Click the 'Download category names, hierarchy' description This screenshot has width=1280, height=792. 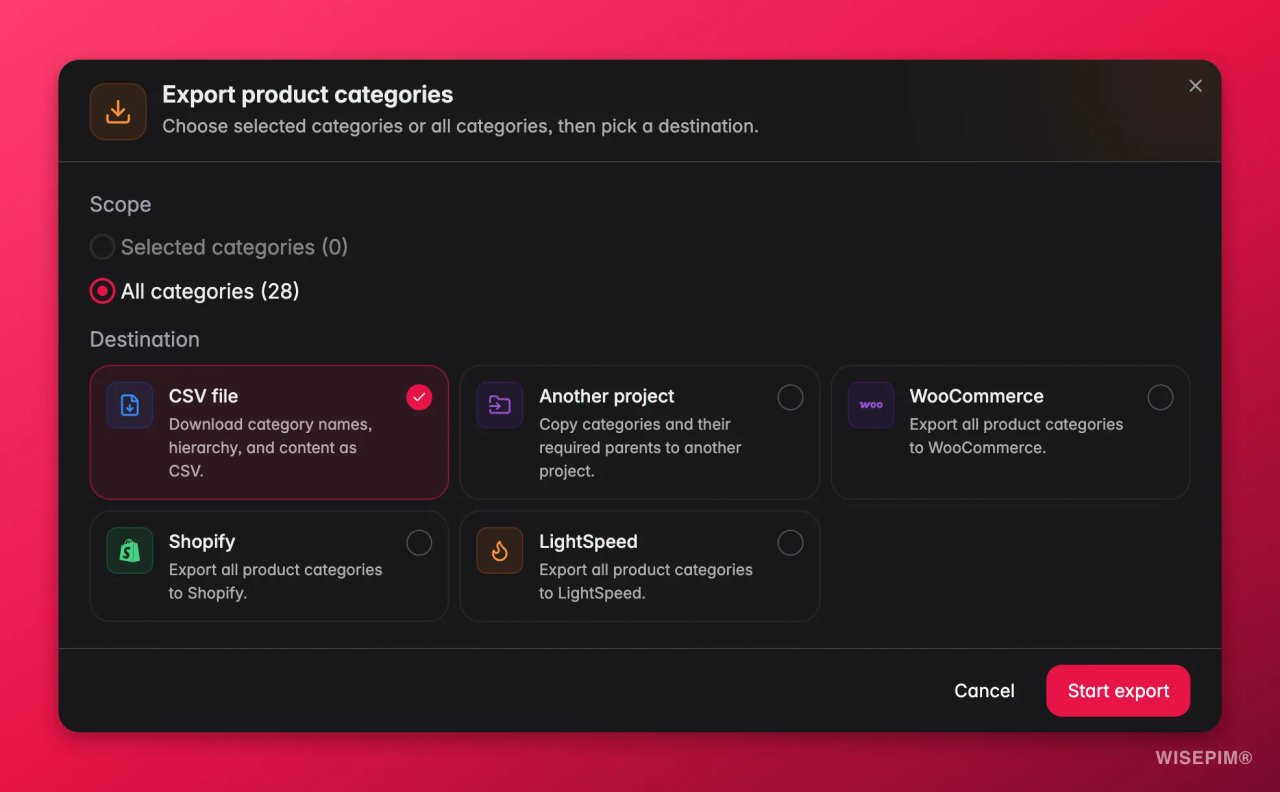(270, 447)
